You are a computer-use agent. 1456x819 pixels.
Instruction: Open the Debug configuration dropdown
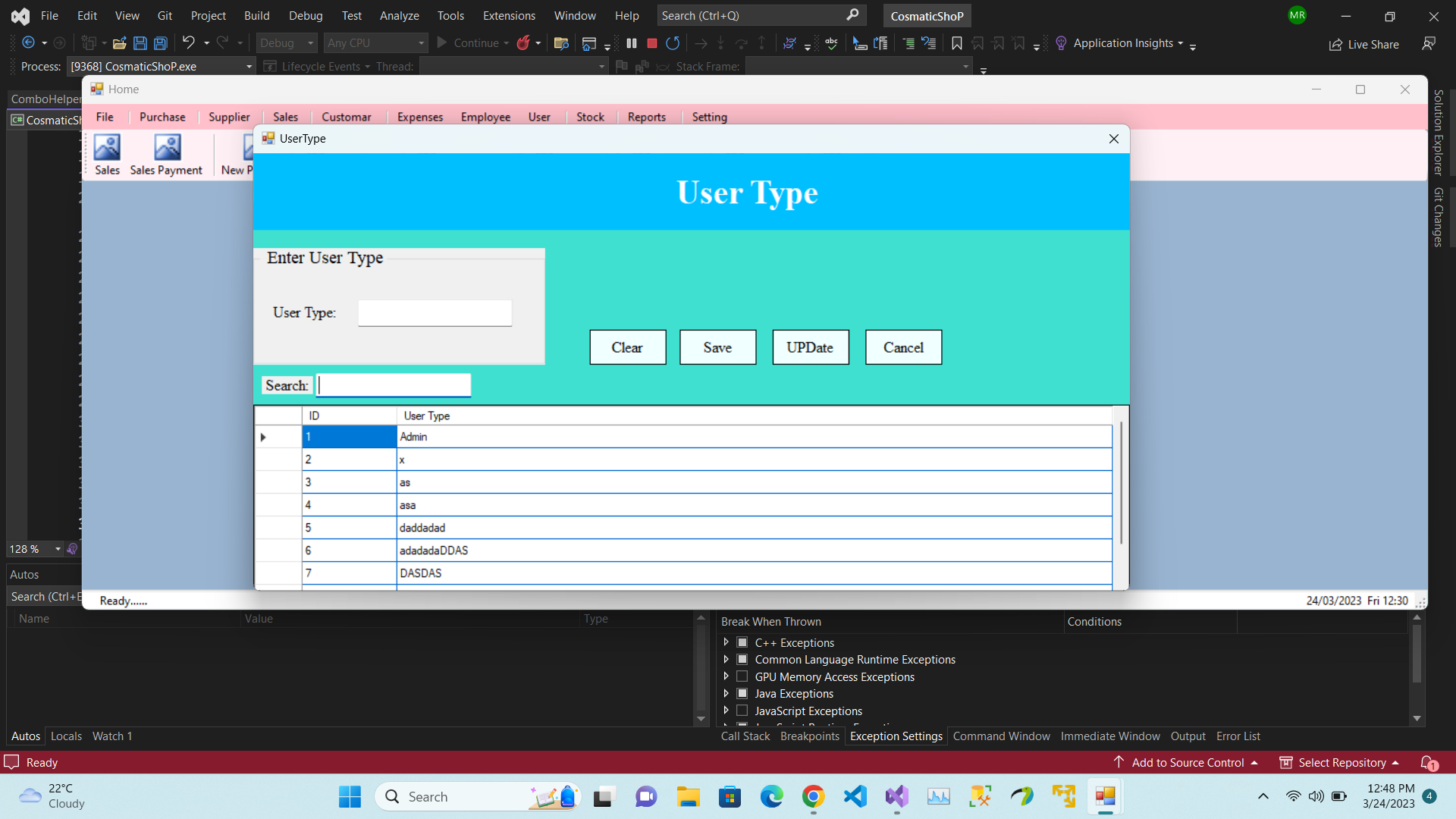[287, 43]
